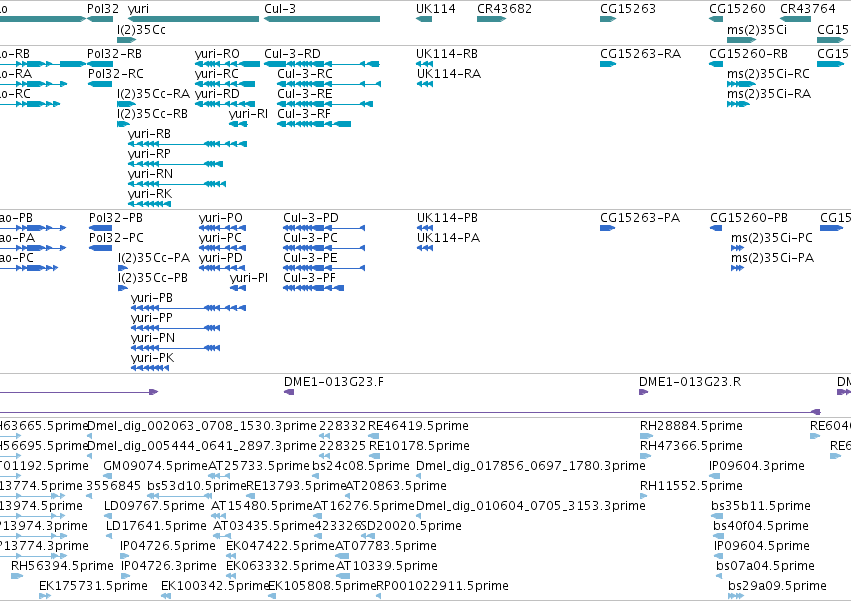Click cDNA RE46419.5prime
This screenshot has width=851, height=601.
click(373, 436)
